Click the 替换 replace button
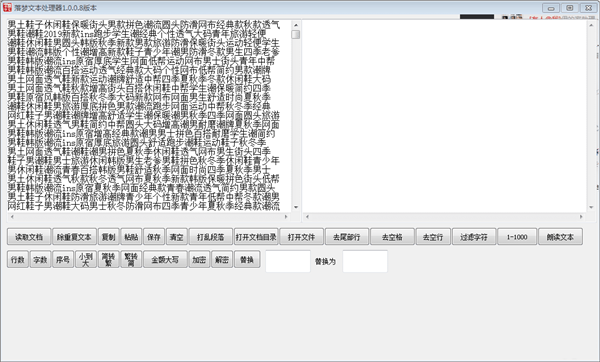This screenshot has width=600, height=362. pyautogui.click(x=247, y=259)
